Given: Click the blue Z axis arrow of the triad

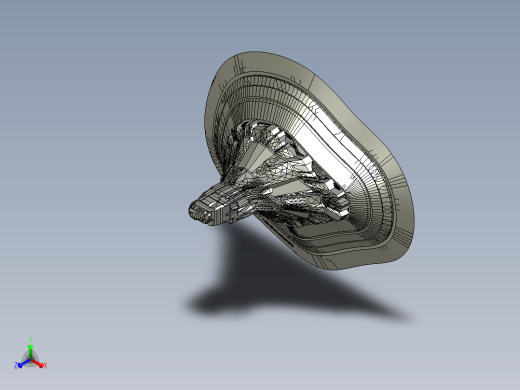Looking at the screenshot, I should coord(24,363).
